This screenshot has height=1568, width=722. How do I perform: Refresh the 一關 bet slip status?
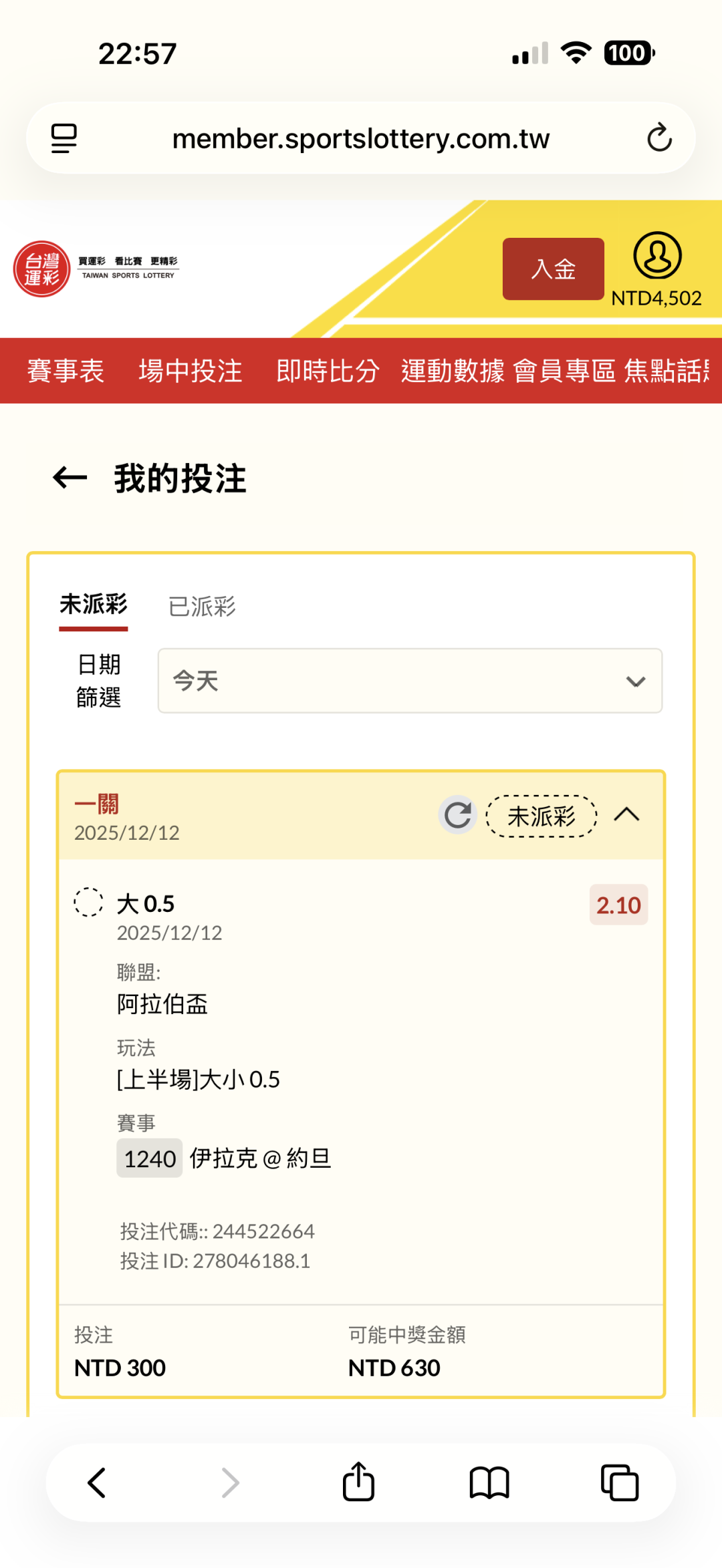[x=458, y=815]
